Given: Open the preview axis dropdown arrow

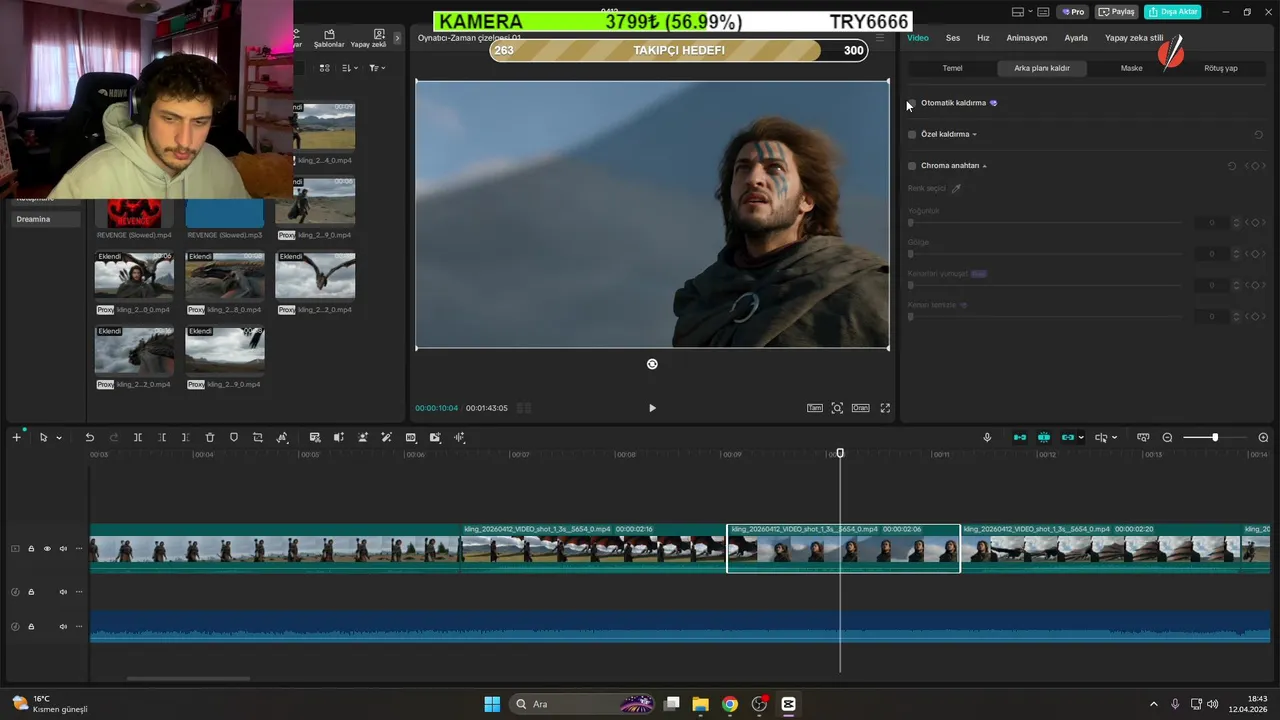Looking at the screenshot, I should [1114, 438].
